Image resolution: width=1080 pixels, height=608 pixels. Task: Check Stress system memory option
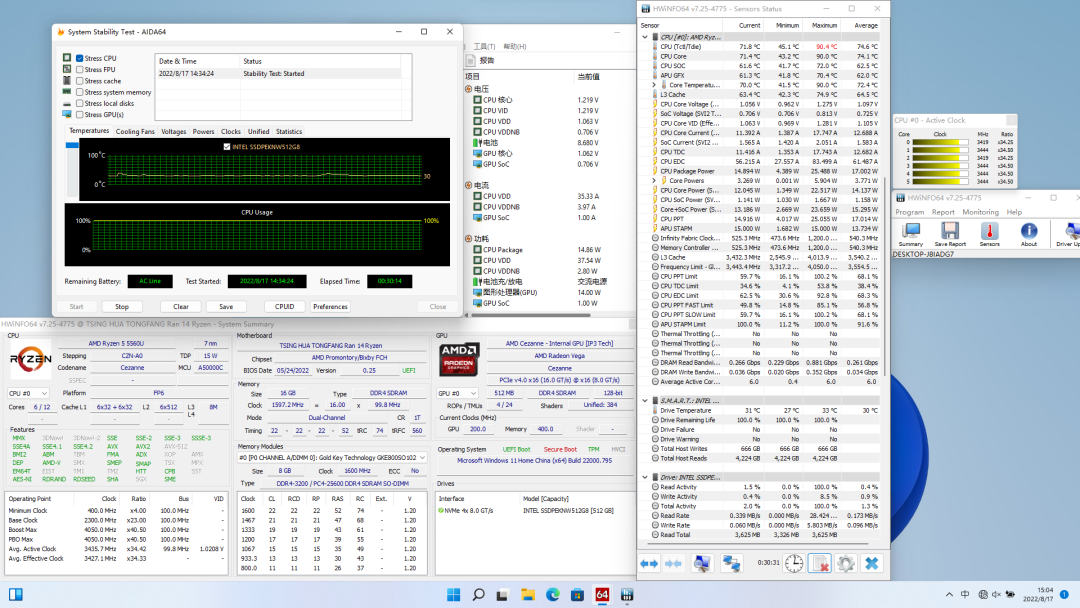[x=80, y=92]
